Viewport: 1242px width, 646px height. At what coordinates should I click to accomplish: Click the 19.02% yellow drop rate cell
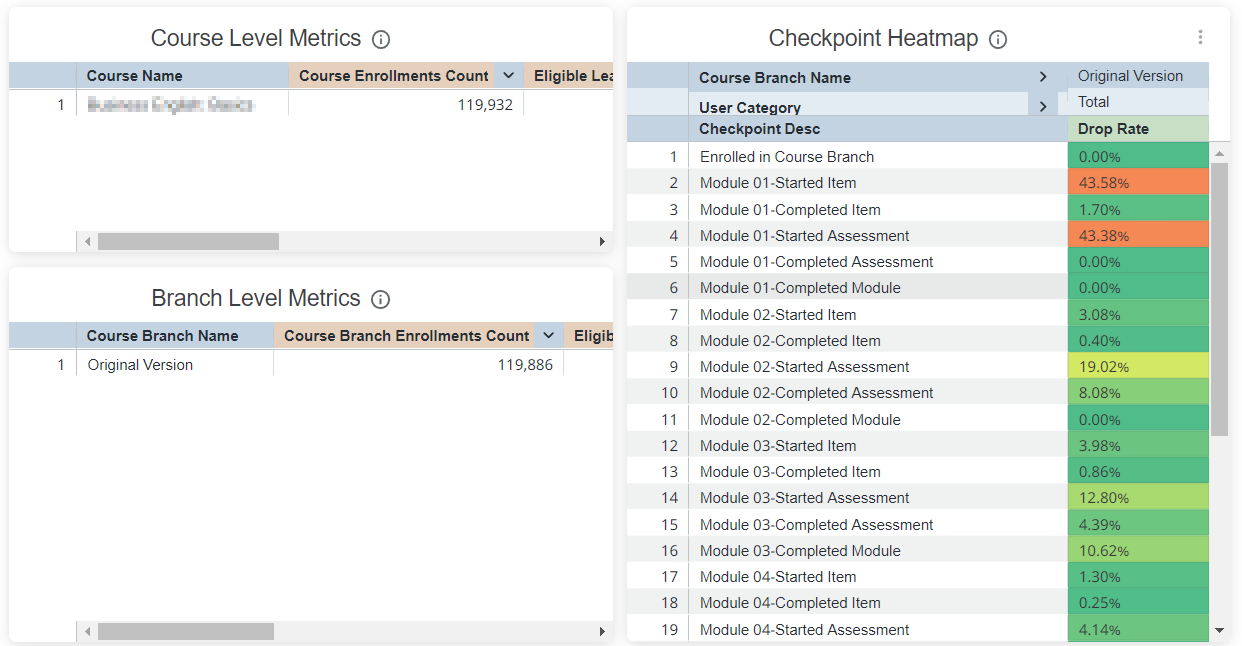1138,366
